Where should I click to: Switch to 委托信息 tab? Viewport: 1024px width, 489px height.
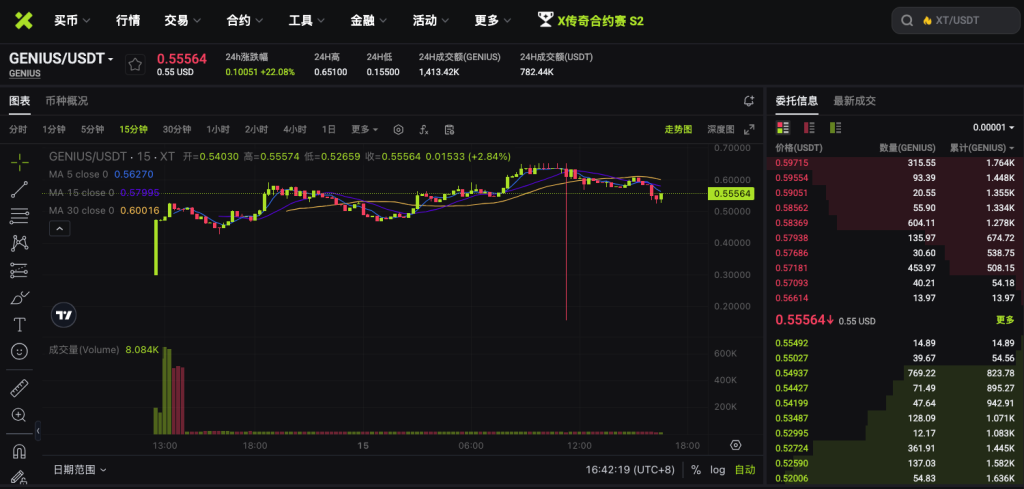[x=797, y=101]
